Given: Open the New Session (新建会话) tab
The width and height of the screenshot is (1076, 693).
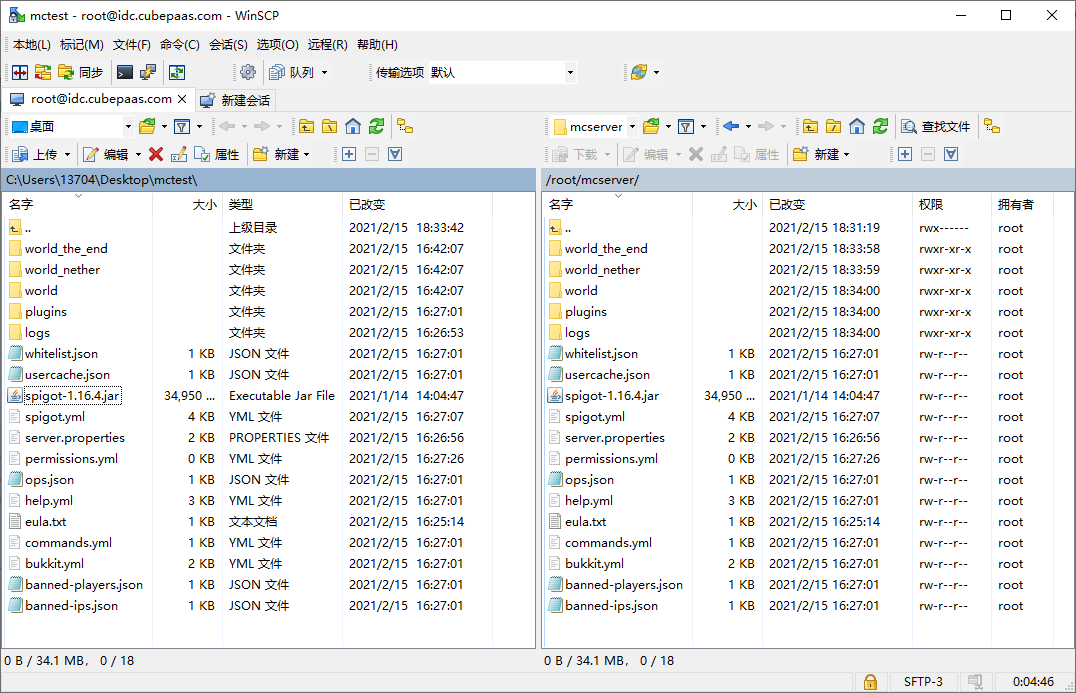Looking at the screenshot, I should coord(236,100).
